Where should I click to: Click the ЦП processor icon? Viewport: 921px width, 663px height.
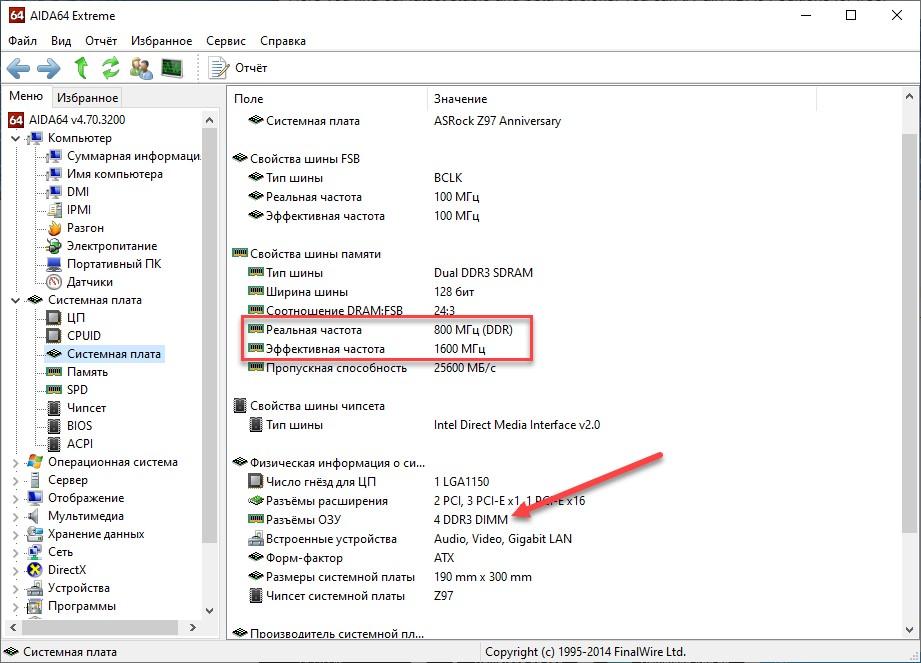[x=54, y=318]
